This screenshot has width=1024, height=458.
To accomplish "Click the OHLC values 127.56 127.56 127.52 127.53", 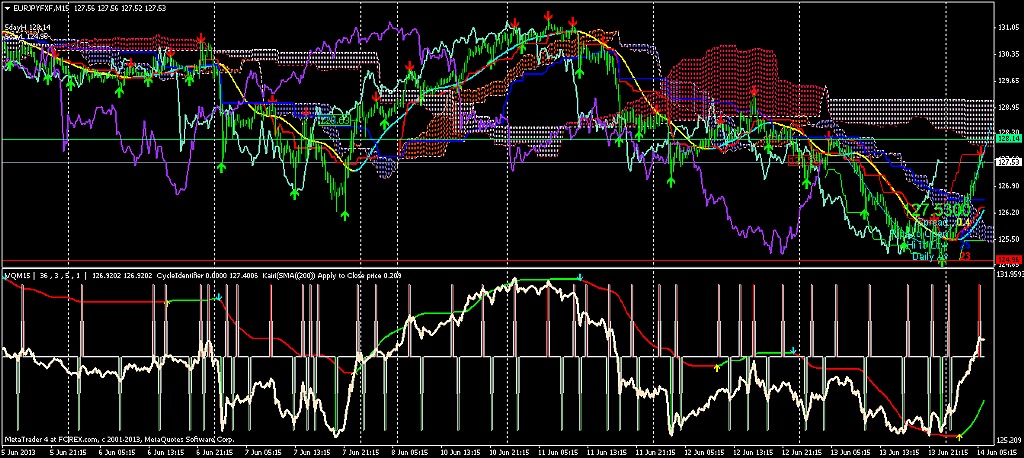I will pos(120,8).
